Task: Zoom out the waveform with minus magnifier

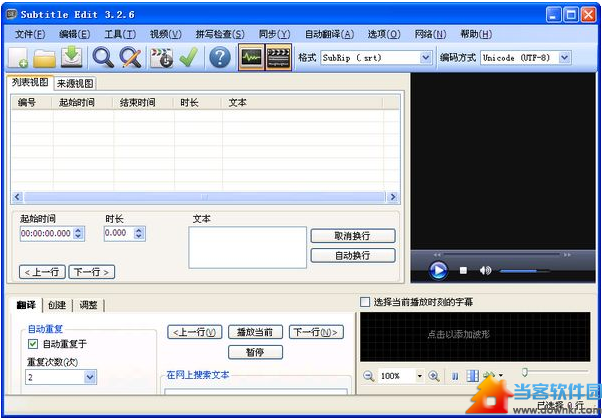Action: coord(368,375)
